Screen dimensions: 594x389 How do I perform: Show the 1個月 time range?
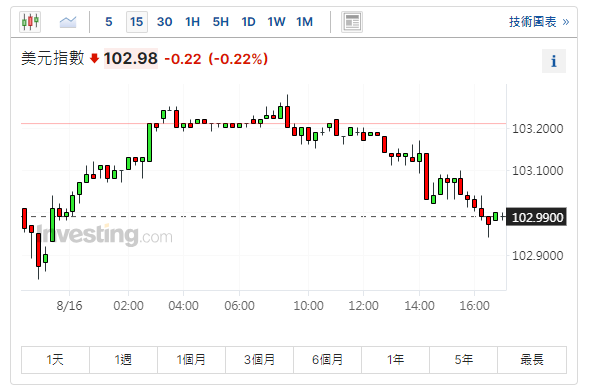[x=191, y=359]
